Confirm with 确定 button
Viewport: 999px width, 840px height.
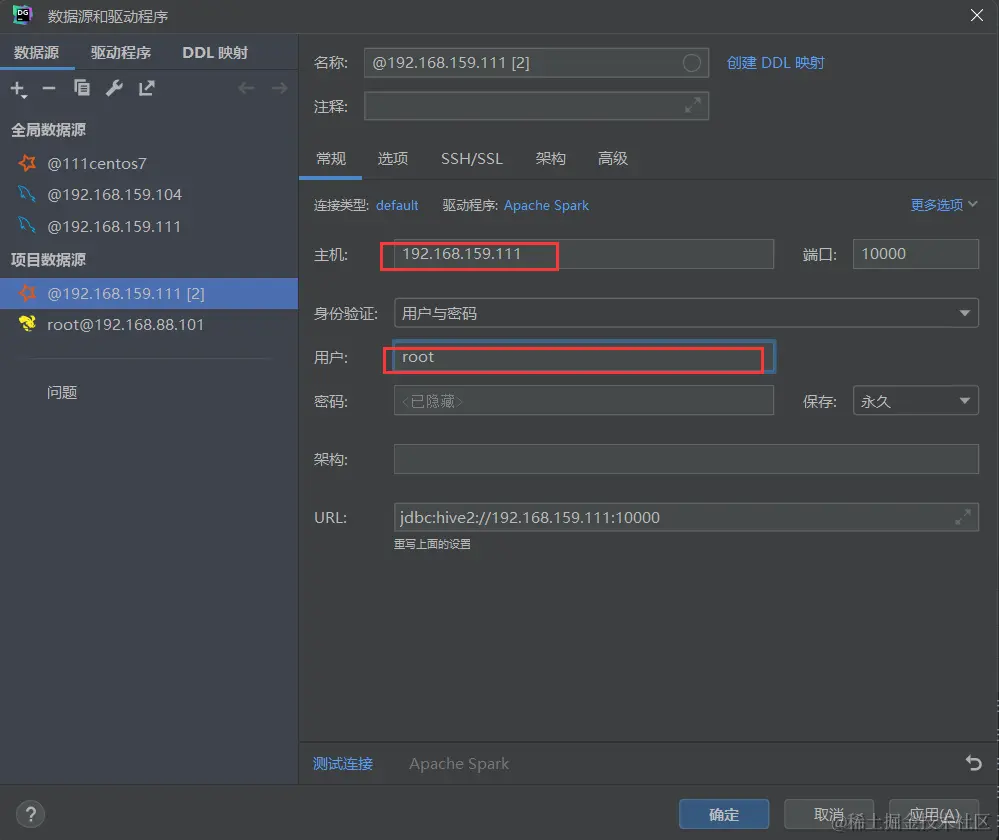pos(724,814)
